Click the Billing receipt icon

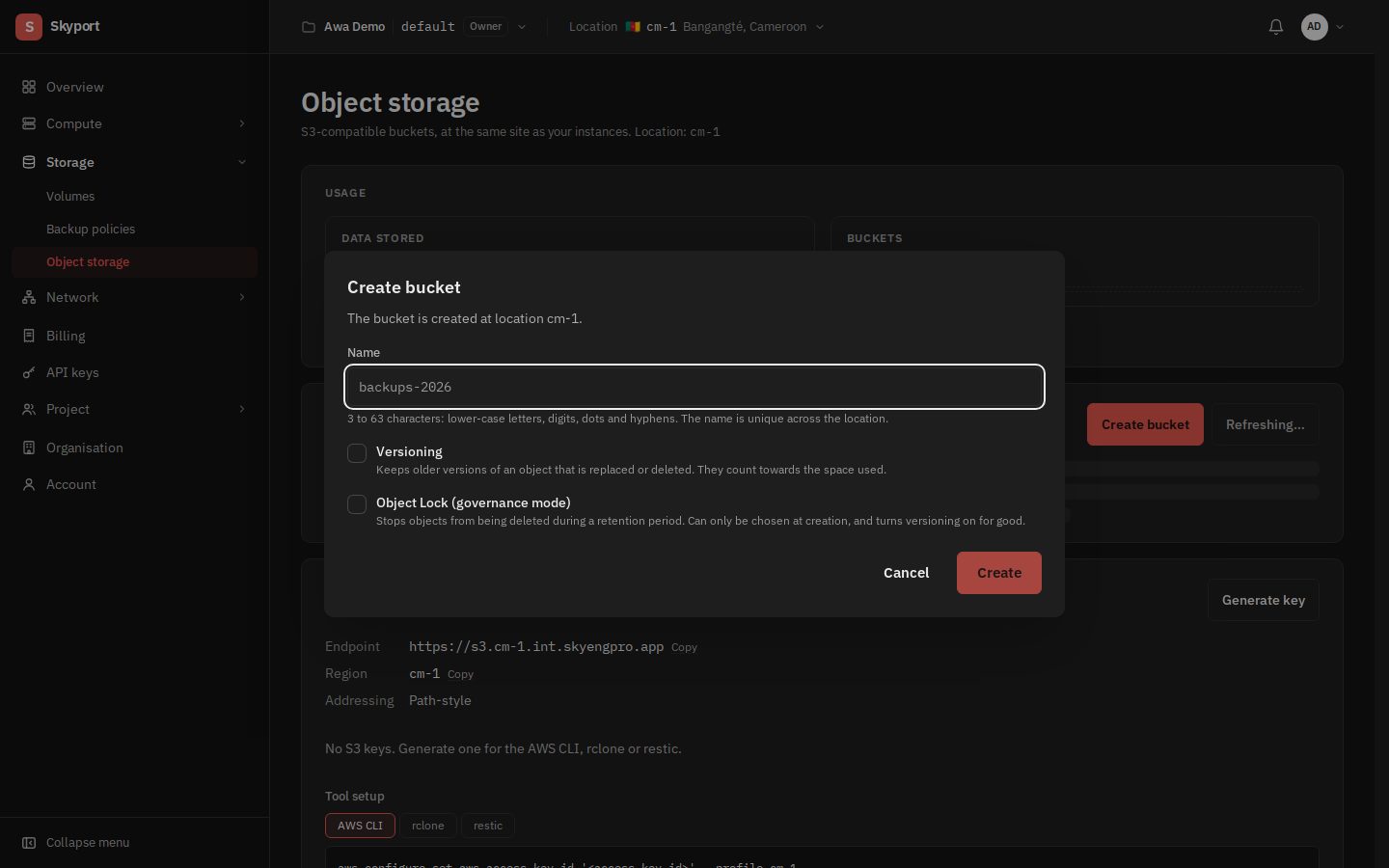[x=29, y=336]
